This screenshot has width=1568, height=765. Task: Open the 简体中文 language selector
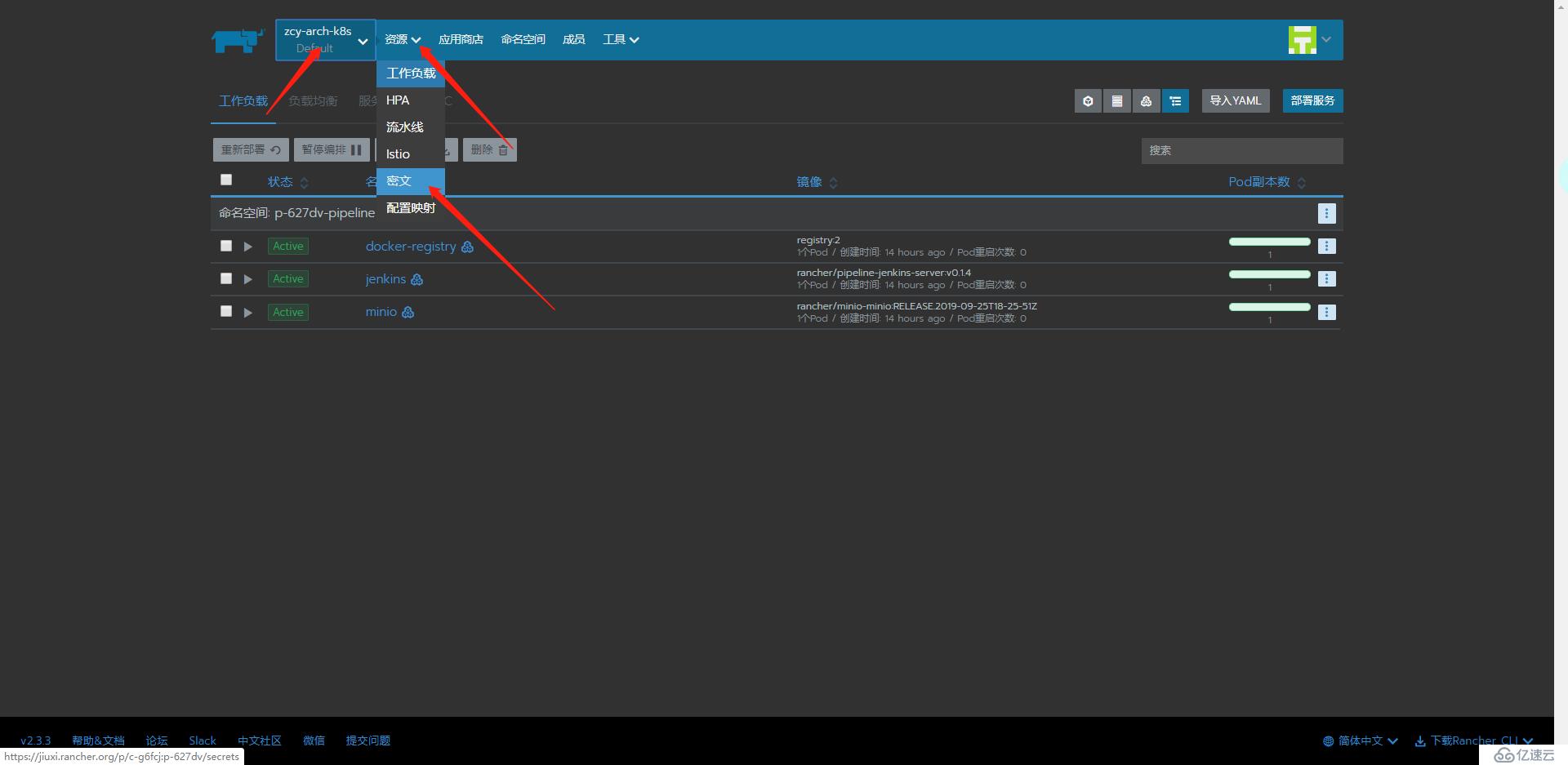point(1361,741)
